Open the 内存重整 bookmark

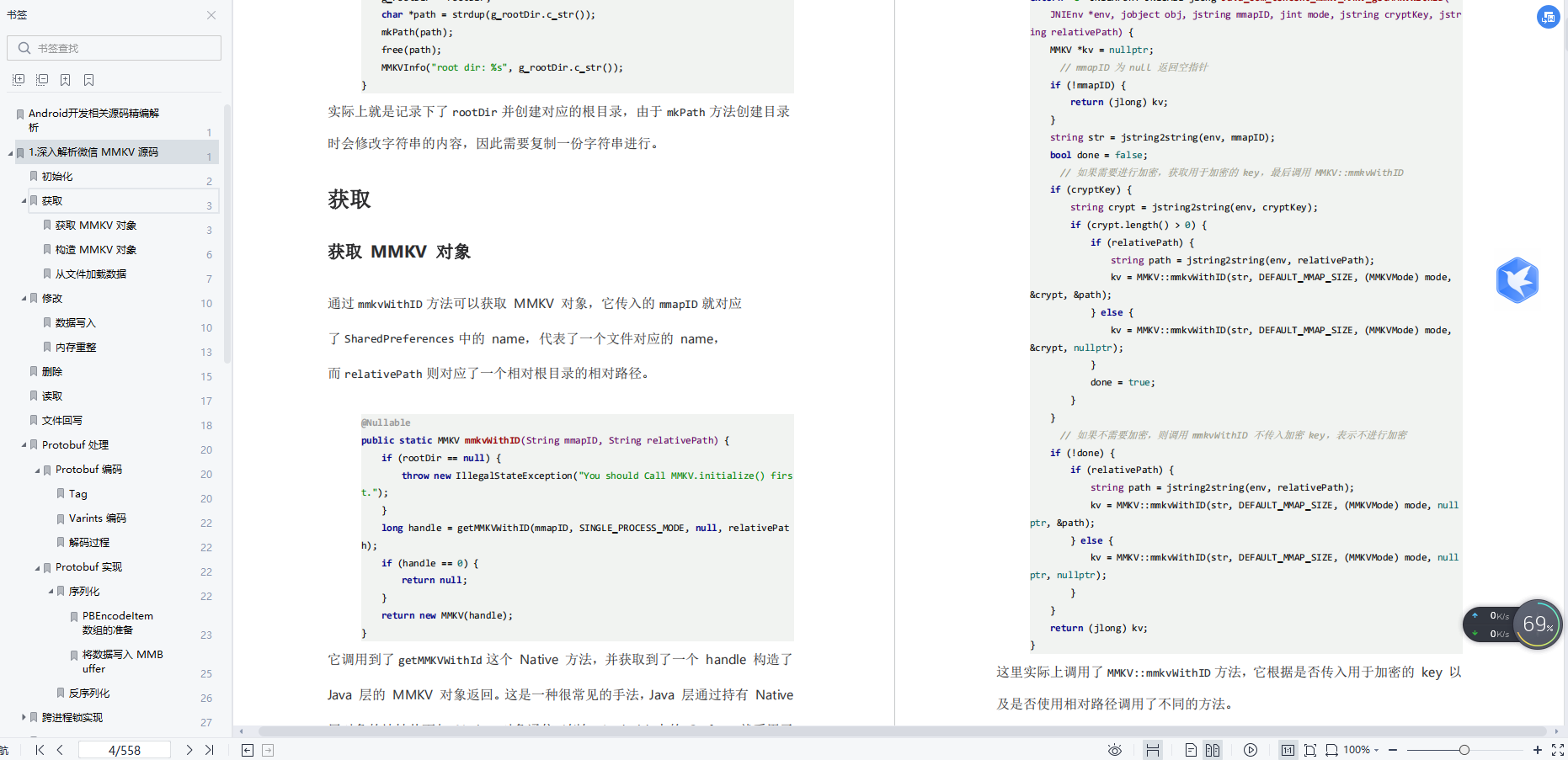(x=76, y=348)
